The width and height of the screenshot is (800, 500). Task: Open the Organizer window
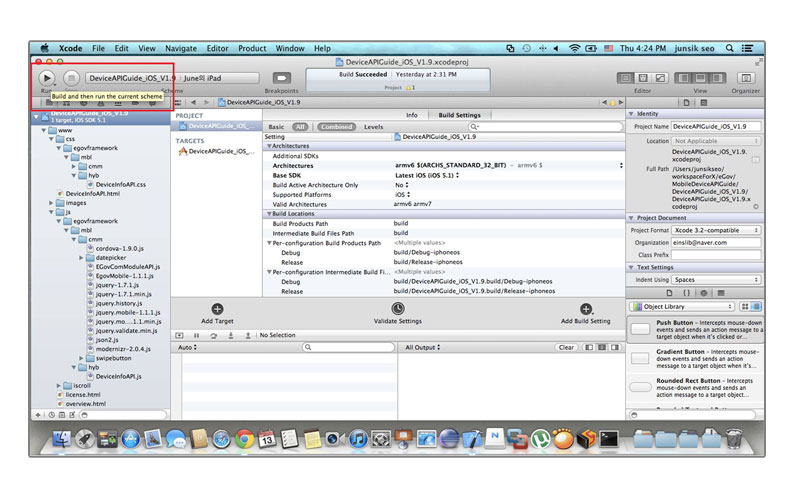click(745, 77)
